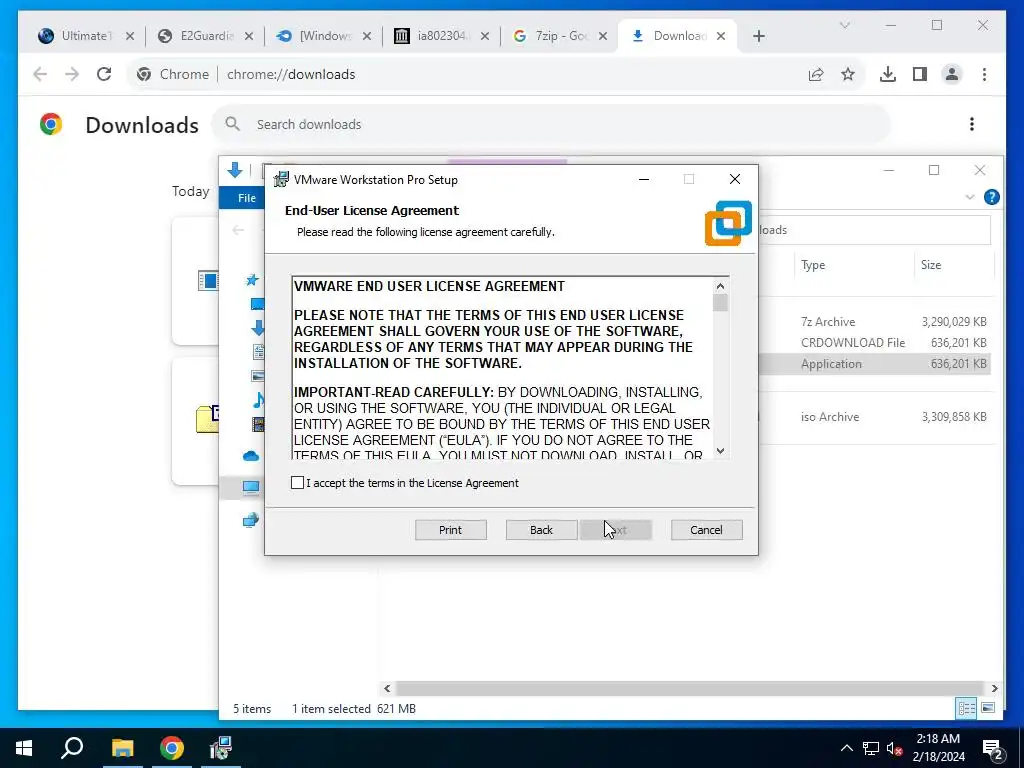Select the CRDOWNLOAD File row
The height and width of the screenshot is (768, 1024).
pos(875,342)
